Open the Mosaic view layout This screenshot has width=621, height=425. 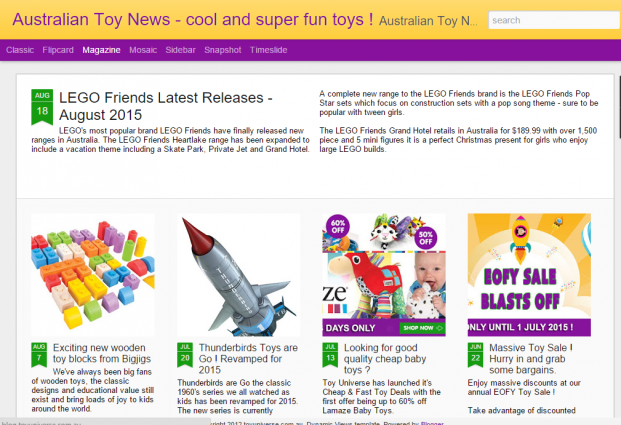point(143,49)
